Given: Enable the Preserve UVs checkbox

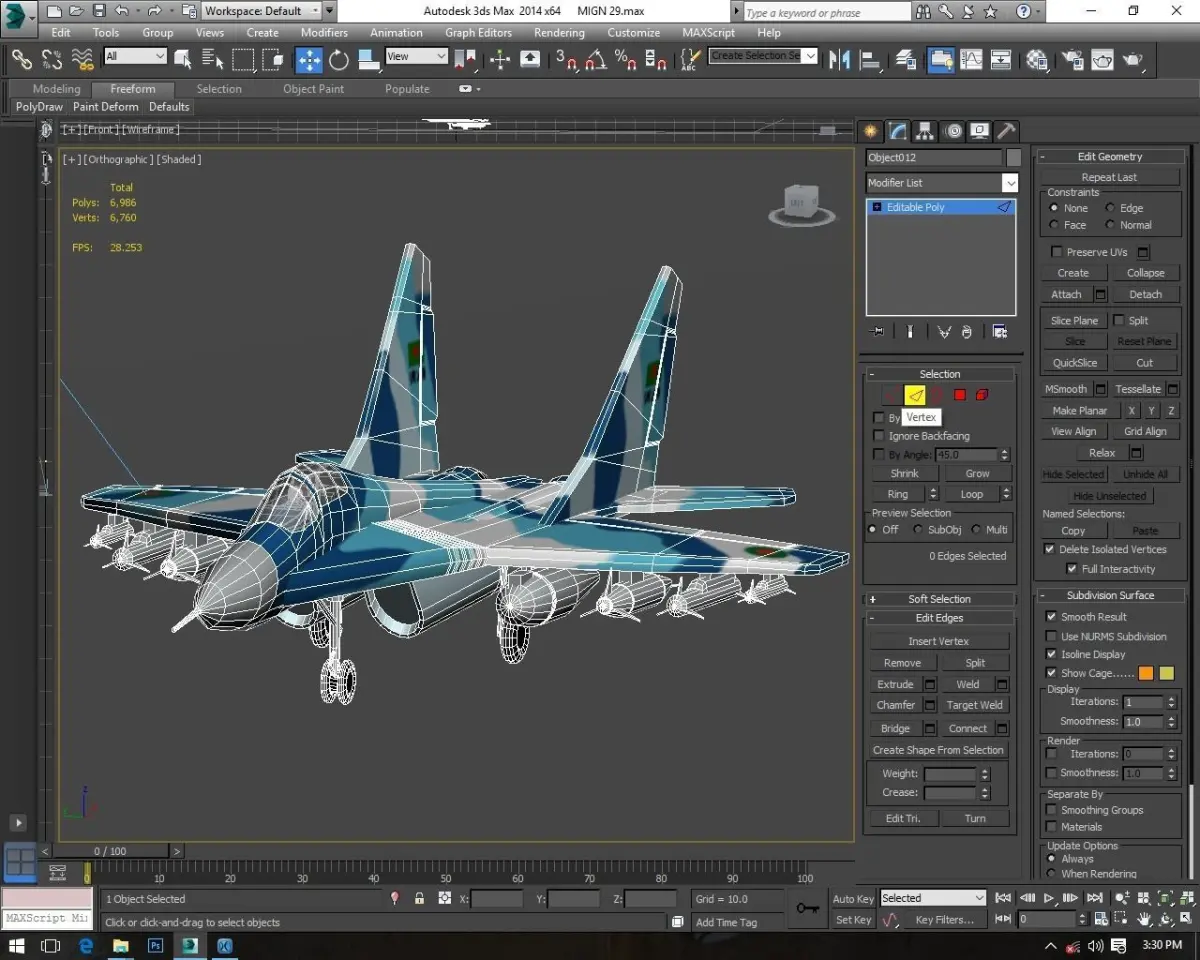Looking at the screenshot, I should (x=1057, y=252).
